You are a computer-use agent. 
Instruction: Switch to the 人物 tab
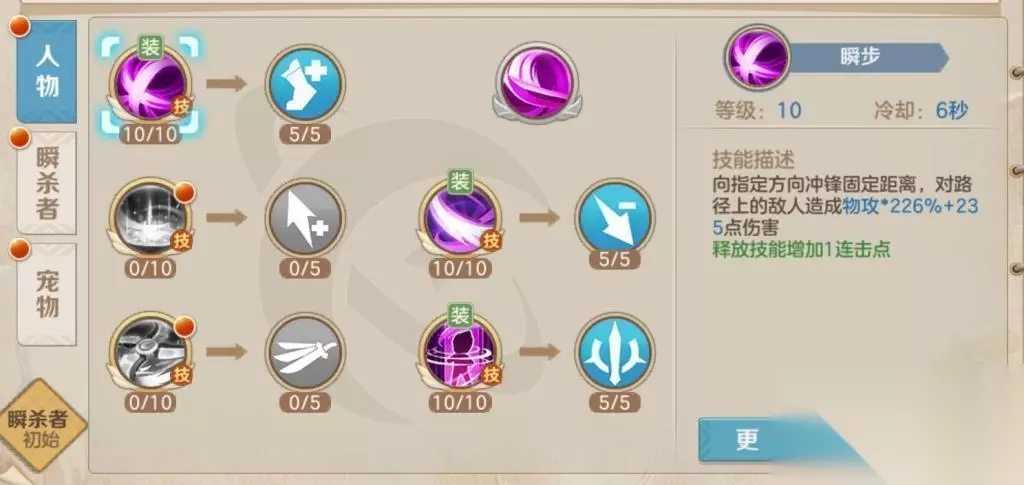coord(46,71)
